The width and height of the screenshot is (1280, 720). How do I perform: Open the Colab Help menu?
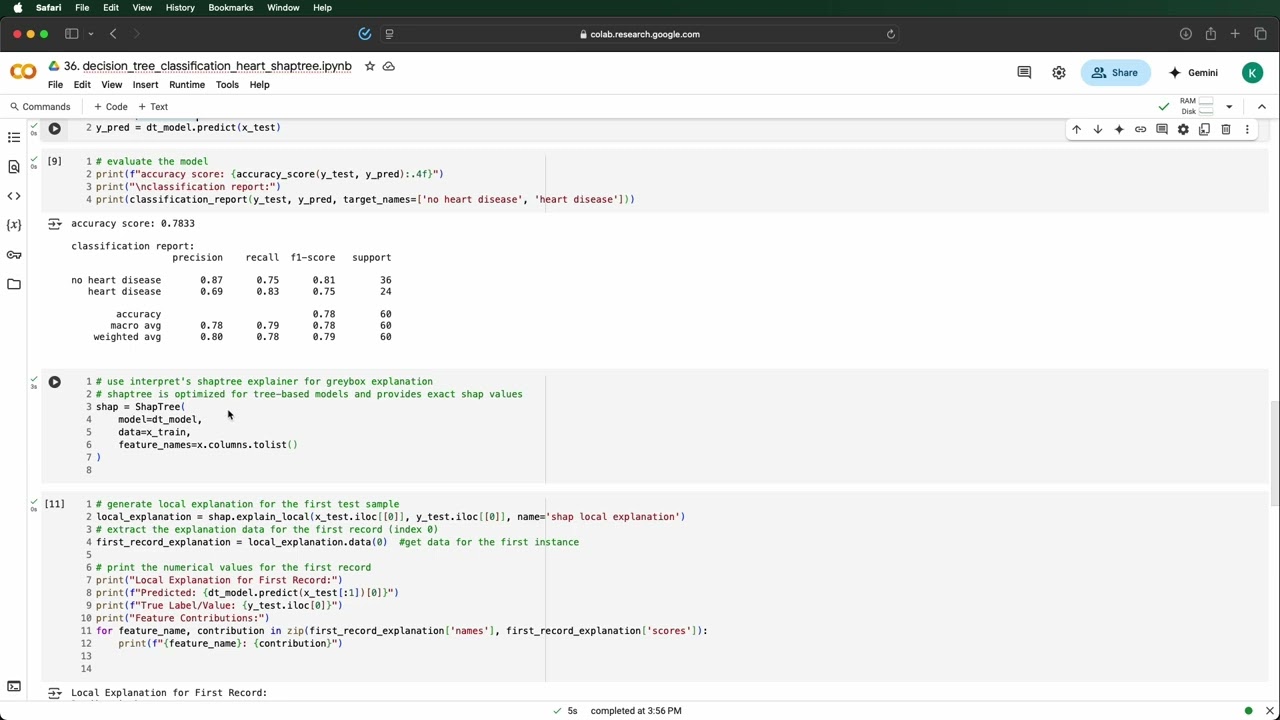(x=259, y=84)
